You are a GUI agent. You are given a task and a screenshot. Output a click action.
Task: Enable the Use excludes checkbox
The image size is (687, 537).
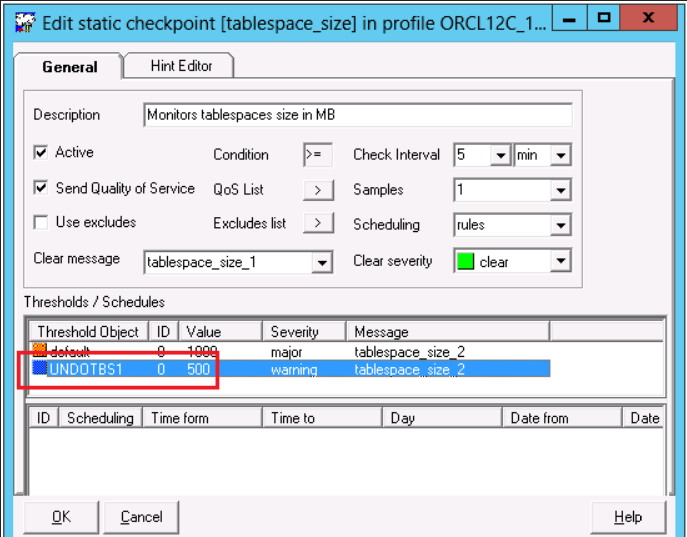tap(41, 222)
